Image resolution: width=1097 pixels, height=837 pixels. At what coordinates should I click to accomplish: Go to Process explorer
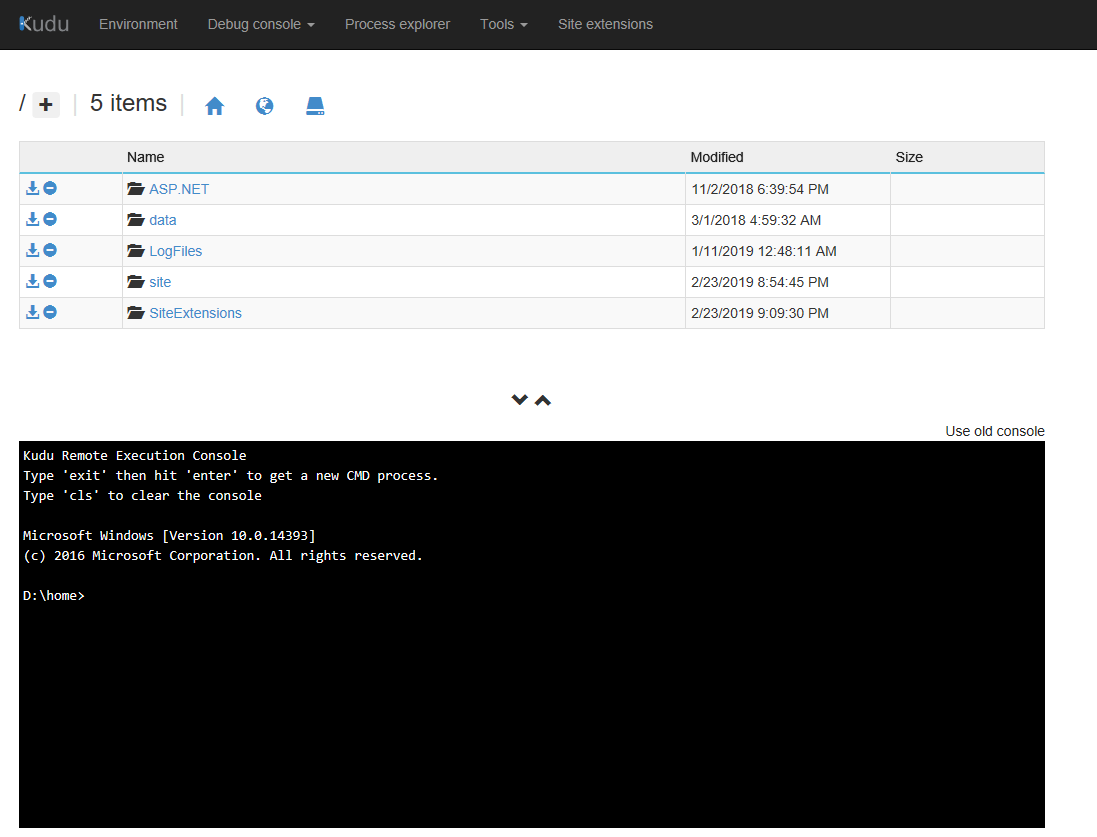[397, 24]
